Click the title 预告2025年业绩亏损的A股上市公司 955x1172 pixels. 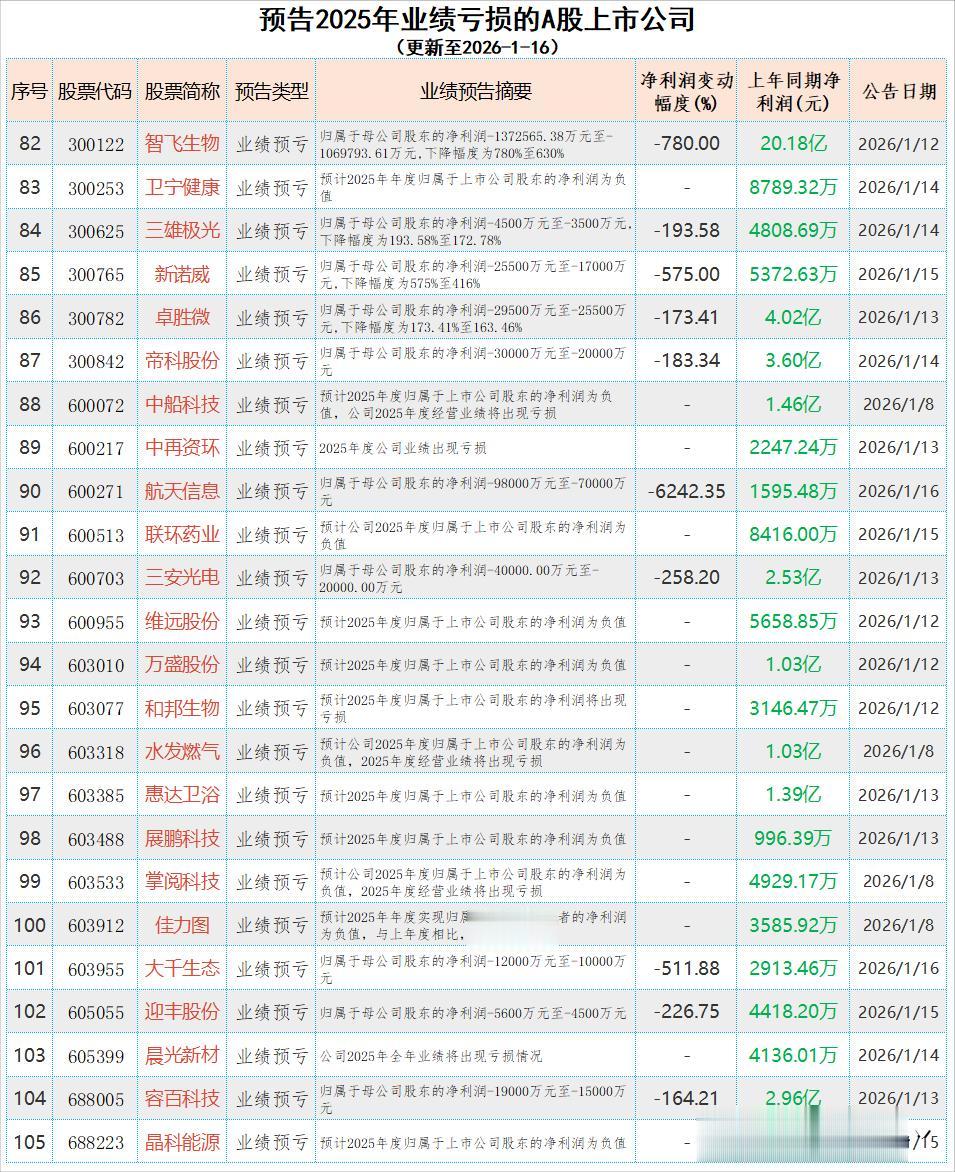[x=478, y=19]
